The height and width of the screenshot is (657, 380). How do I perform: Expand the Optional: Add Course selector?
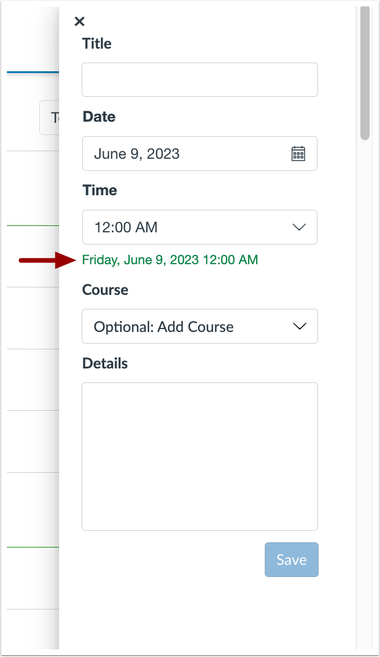pyautogui.click(x=199, y=326)
